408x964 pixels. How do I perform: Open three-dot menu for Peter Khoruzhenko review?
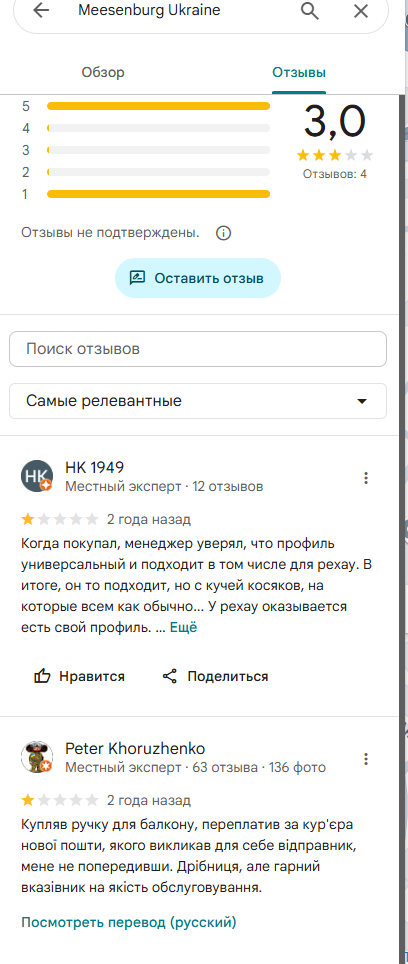coord(366,759)
